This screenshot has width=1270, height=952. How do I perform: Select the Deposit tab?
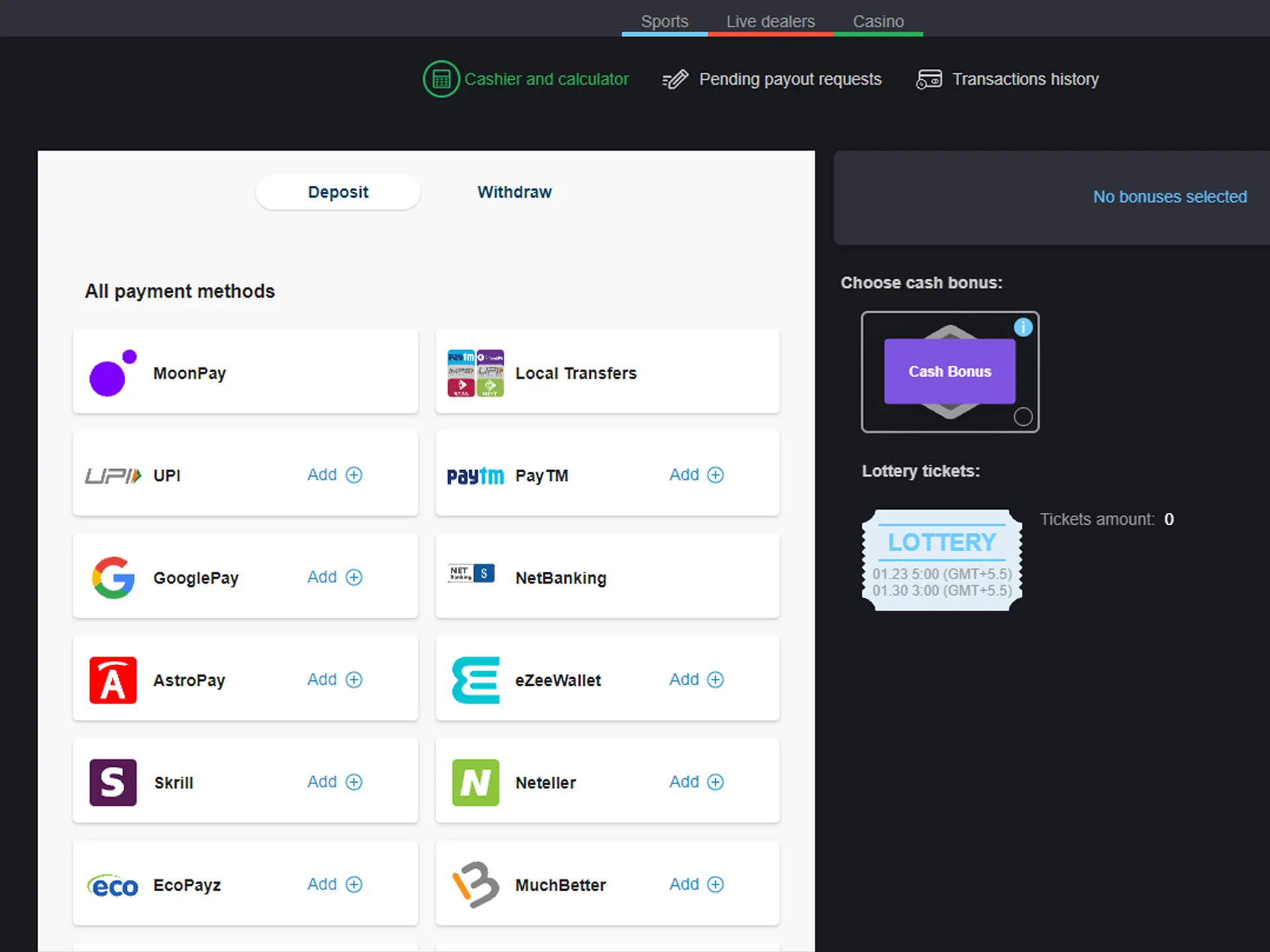point(337,192)
